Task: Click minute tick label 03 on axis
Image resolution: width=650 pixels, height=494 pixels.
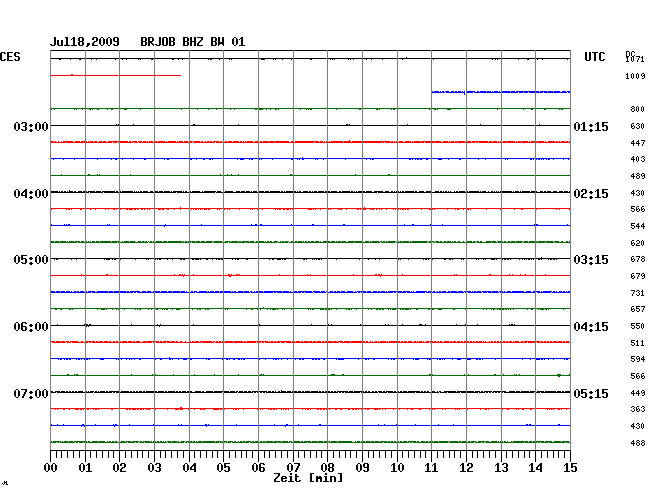Action: point(154,467)
